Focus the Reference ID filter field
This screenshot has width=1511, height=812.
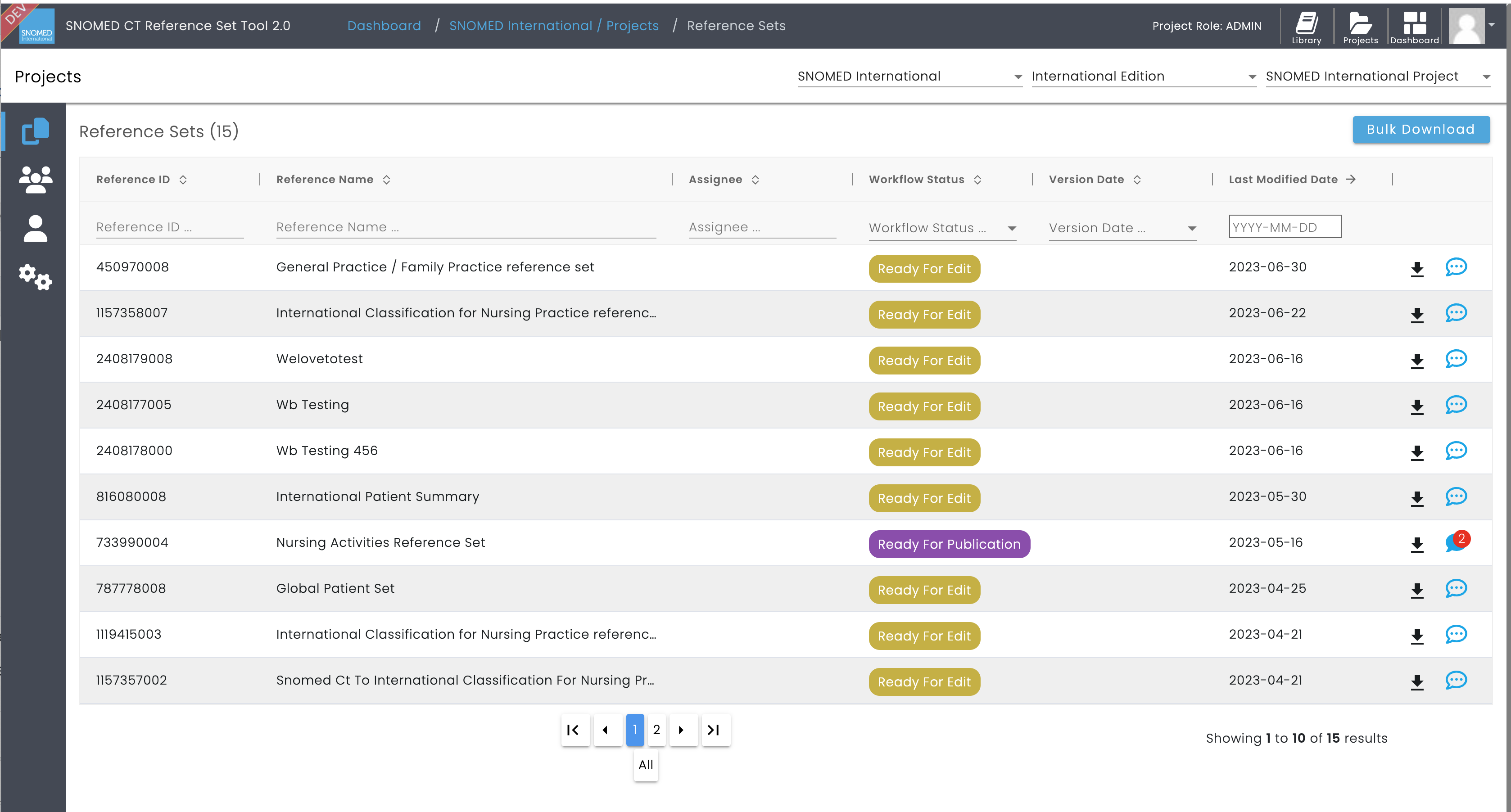pos(170,227)
